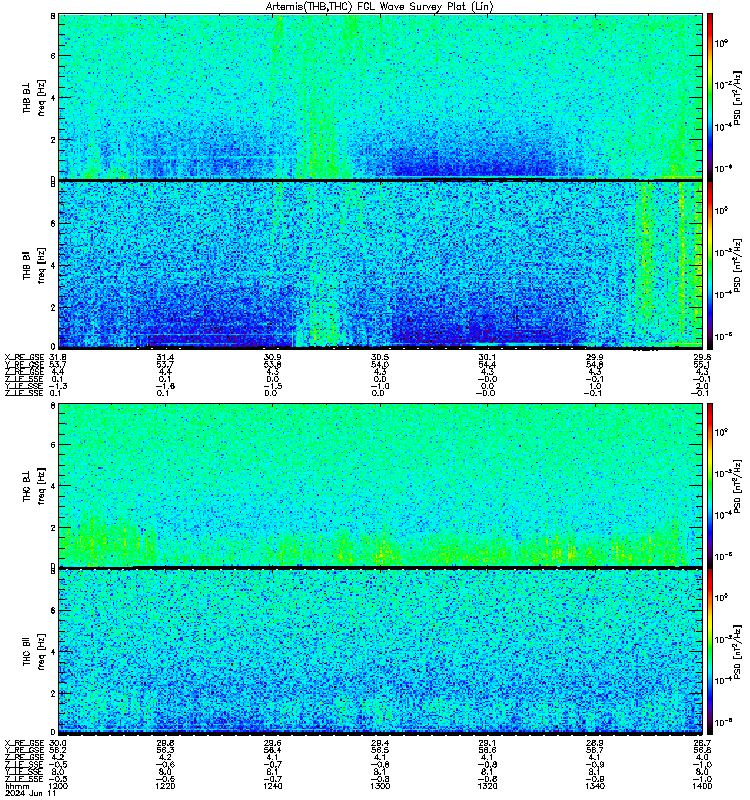The height and width of the screenshot is (800, 750).
Task: Click the PSD [nT²/Hz] label of THB B⊥ panel
Action: point(737,97)
